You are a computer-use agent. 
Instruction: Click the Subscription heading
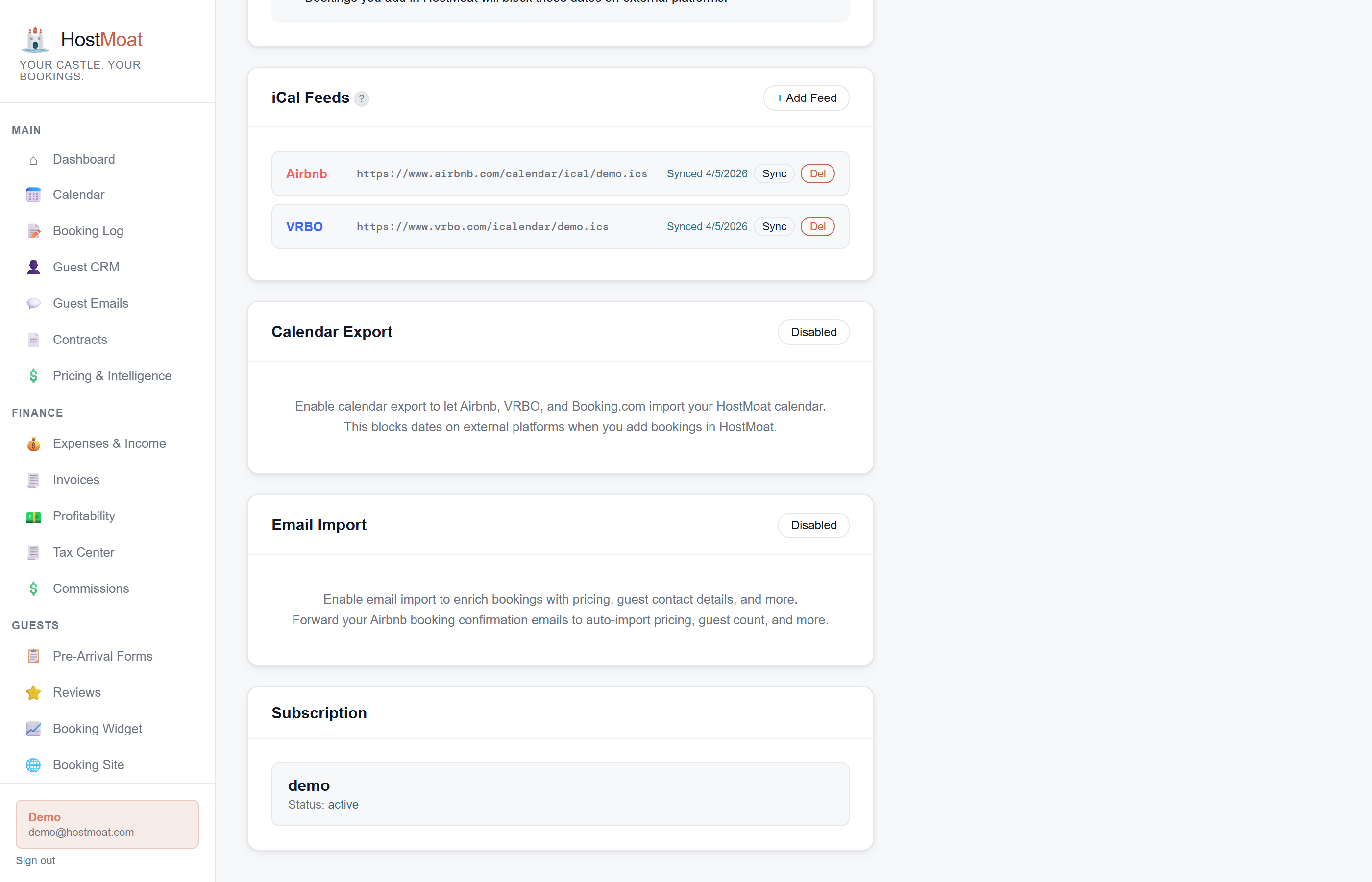coord(319,713)
